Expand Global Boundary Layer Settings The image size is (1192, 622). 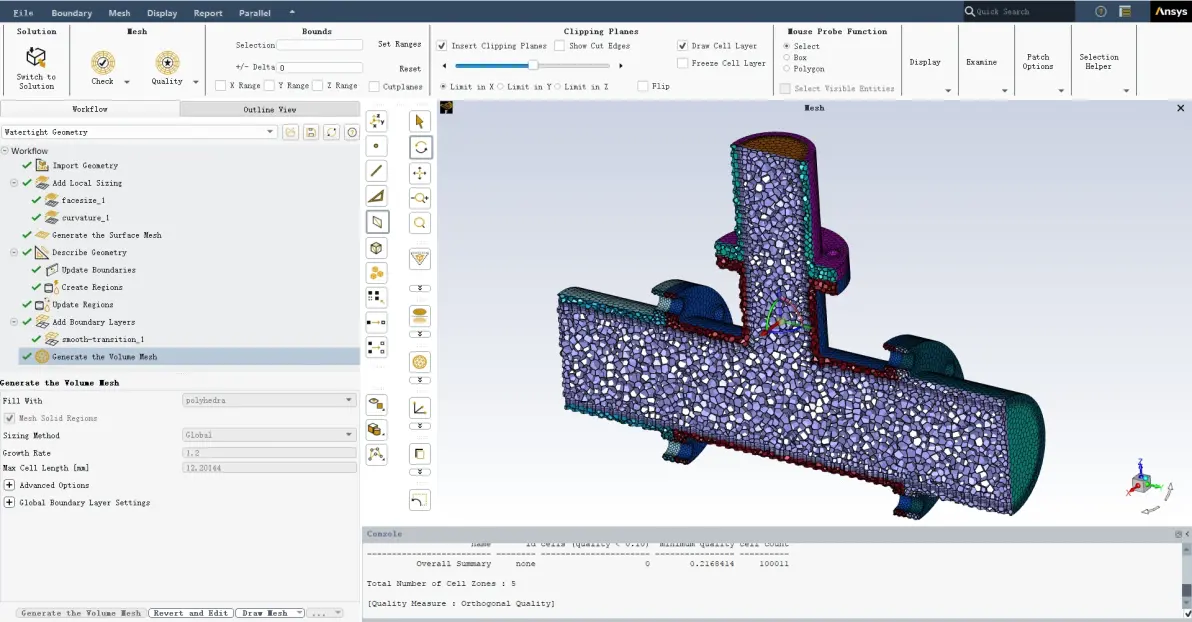point(9,503)
